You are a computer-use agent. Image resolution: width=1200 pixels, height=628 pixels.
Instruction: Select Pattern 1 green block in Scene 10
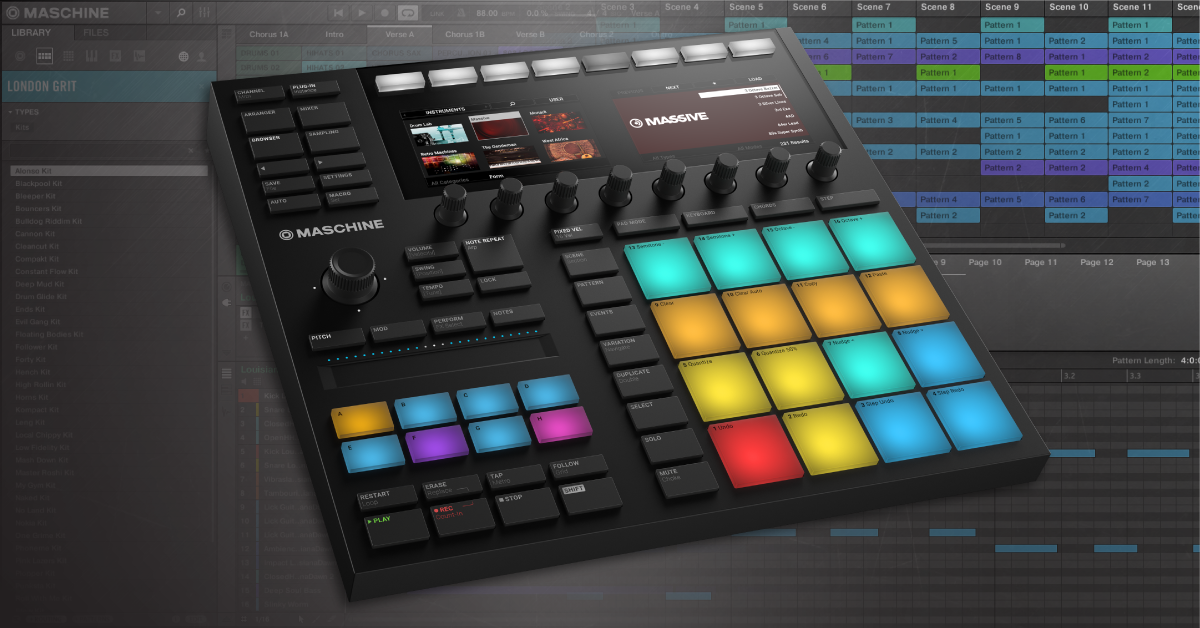[1075, 73]
